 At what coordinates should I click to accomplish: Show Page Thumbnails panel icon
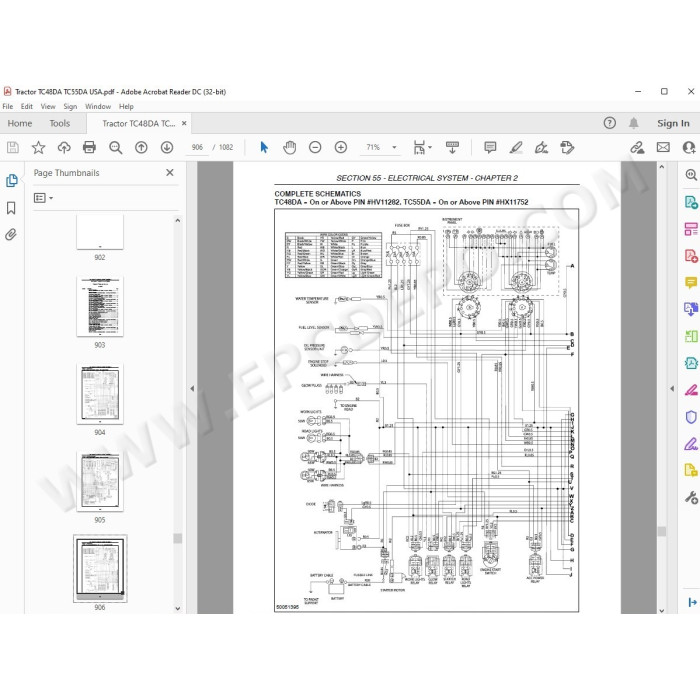pos(12,180)
